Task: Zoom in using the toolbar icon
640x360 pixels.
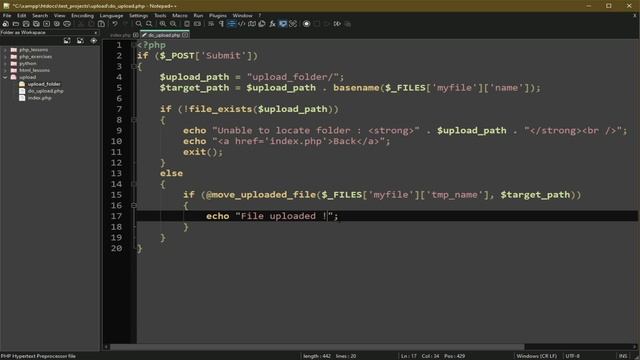Action: tap(163, 24)
